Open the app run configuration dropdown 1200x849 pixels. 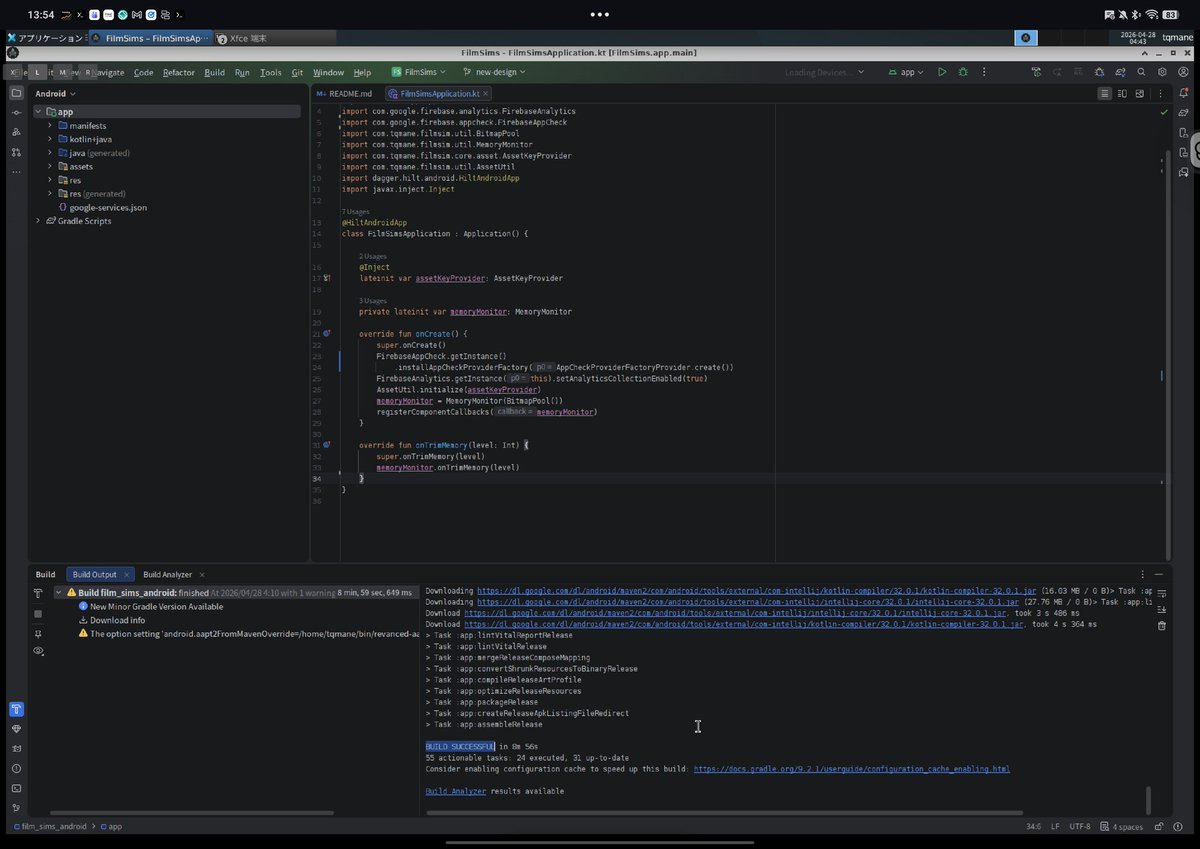pyautogui.click(x=907, y=72)
